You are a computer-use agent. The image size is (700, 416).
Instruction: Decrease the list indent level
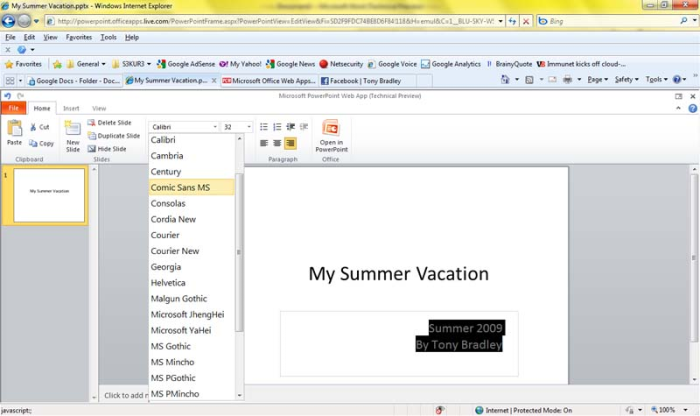pyautogui.click(x=291, y=127)
